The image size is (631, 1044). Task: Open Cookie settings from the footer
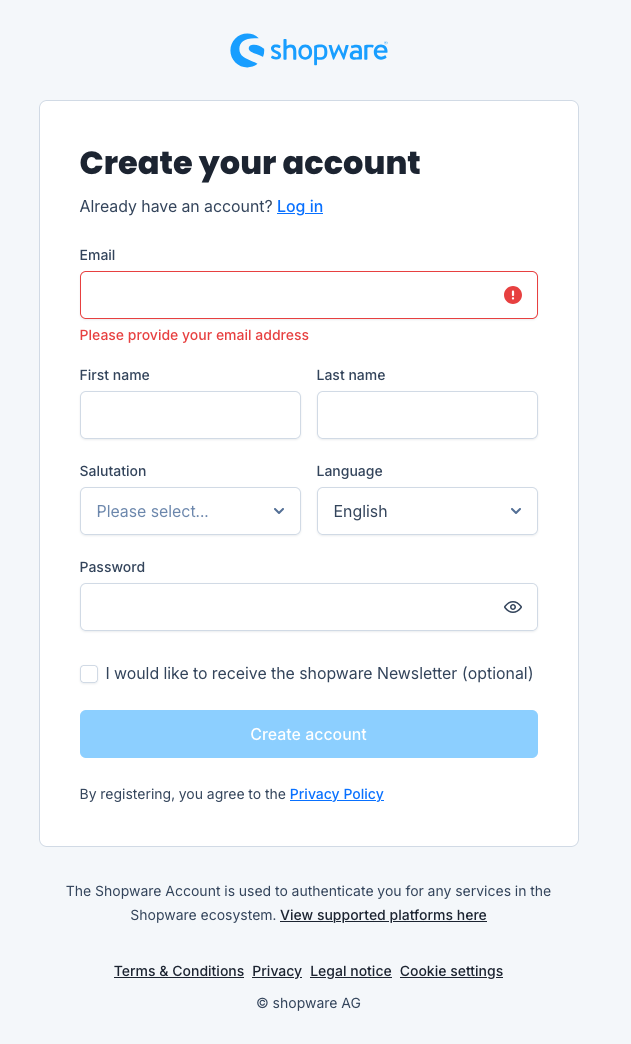click(451, 970)
